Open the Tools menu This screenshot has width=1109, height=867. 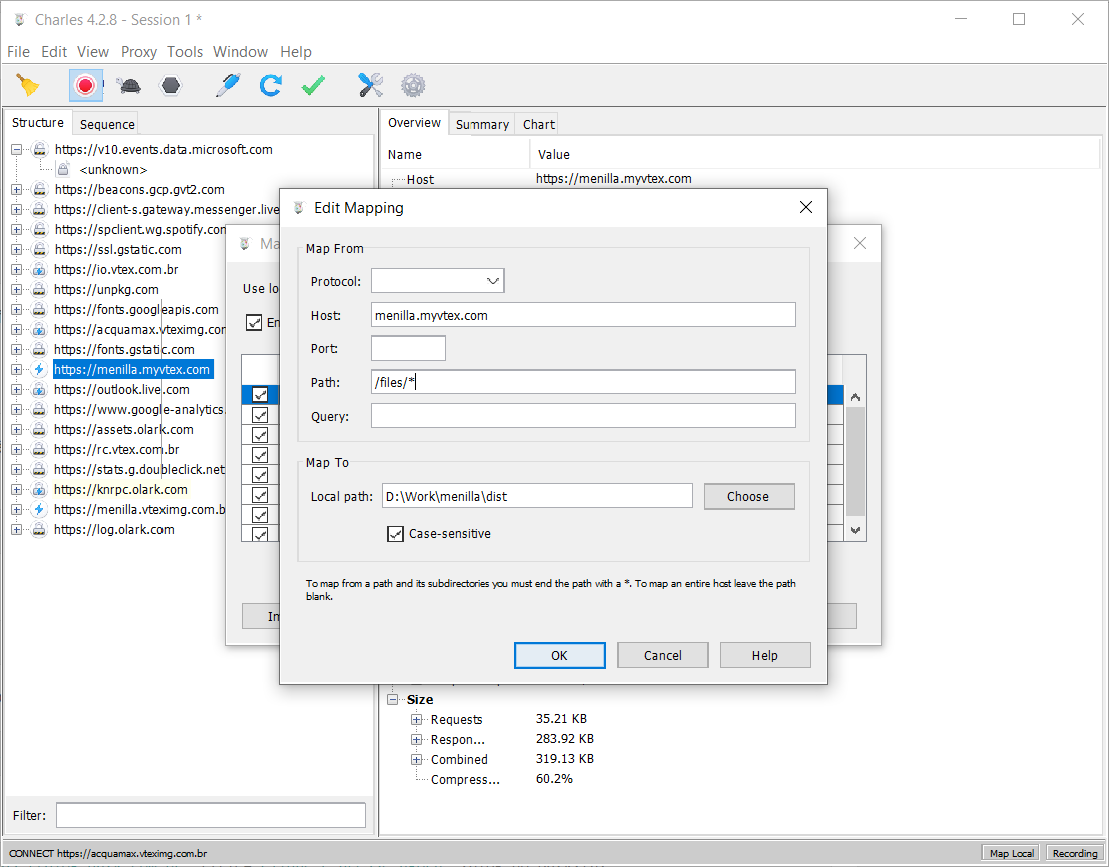pyautogui.click(x=185, y=52)
